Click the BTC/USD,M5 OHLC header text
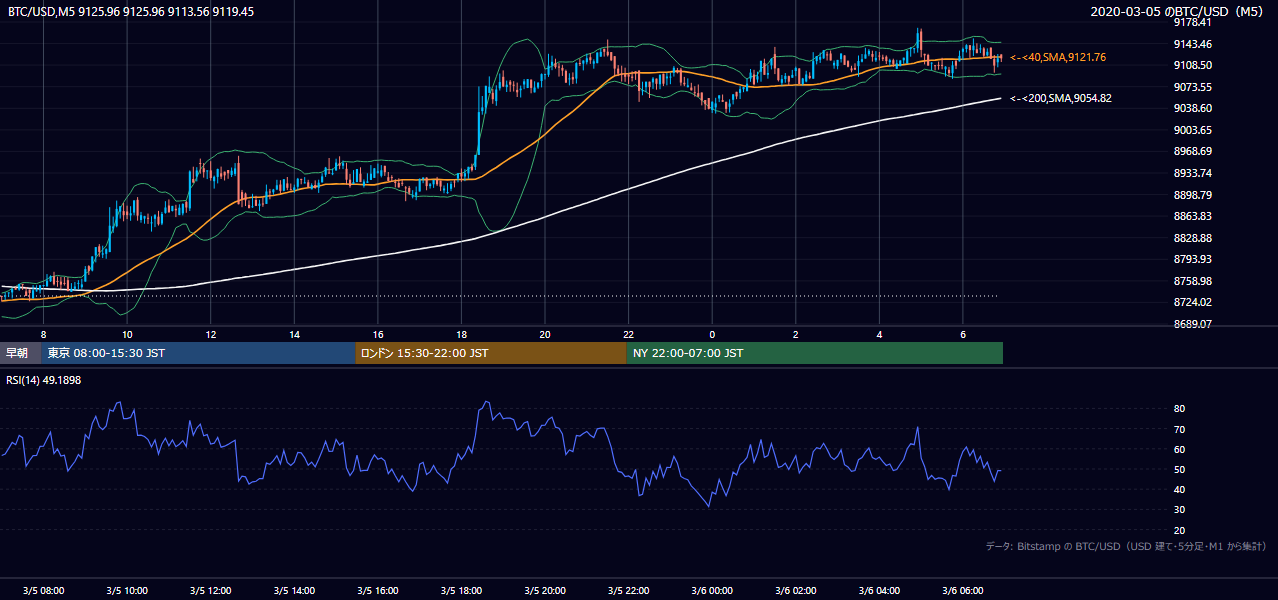 coord(130,12)
